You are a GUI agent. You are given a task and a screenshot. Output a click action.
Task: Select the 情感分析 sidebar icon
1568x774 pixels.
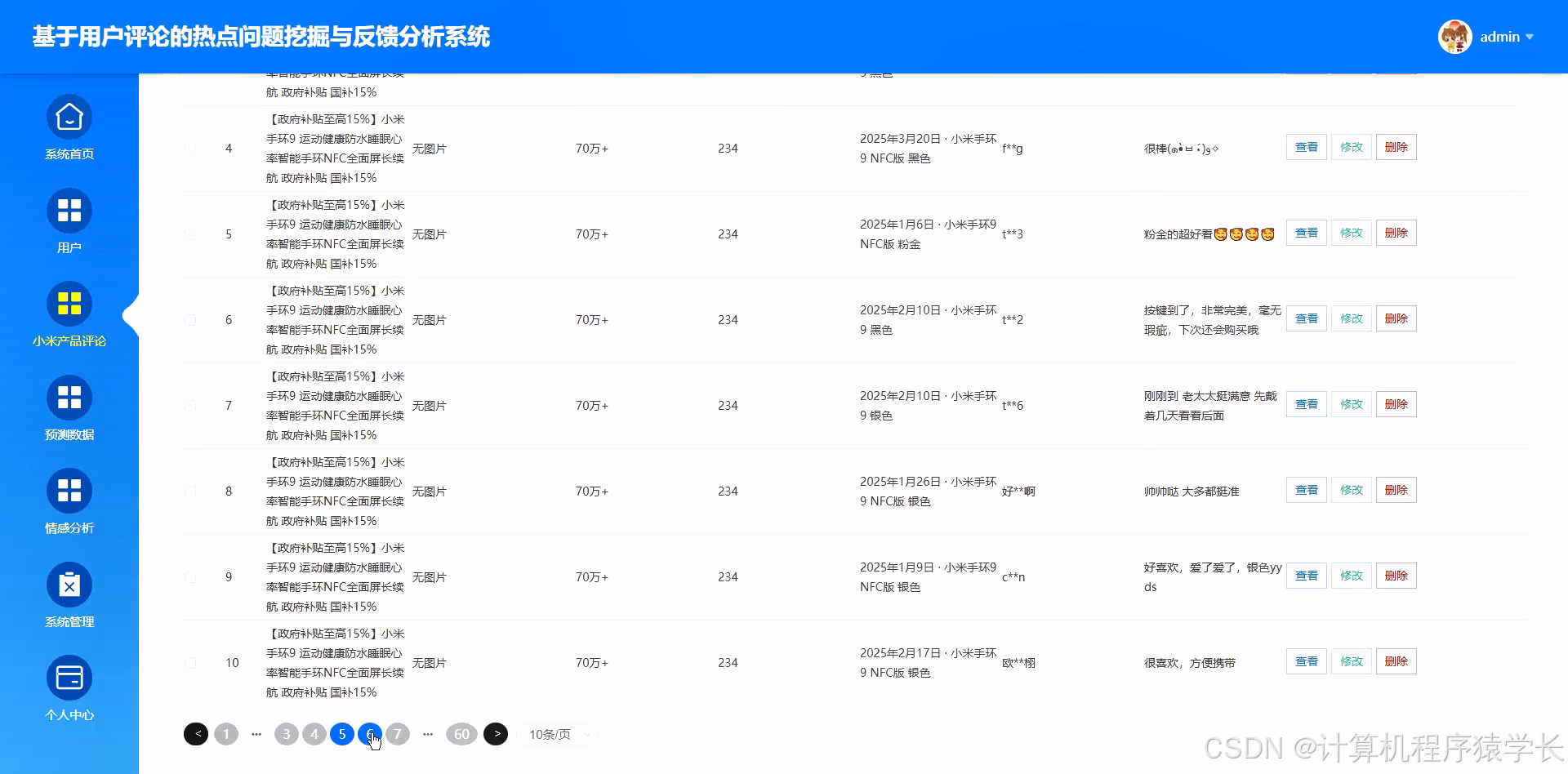[69, 491]
